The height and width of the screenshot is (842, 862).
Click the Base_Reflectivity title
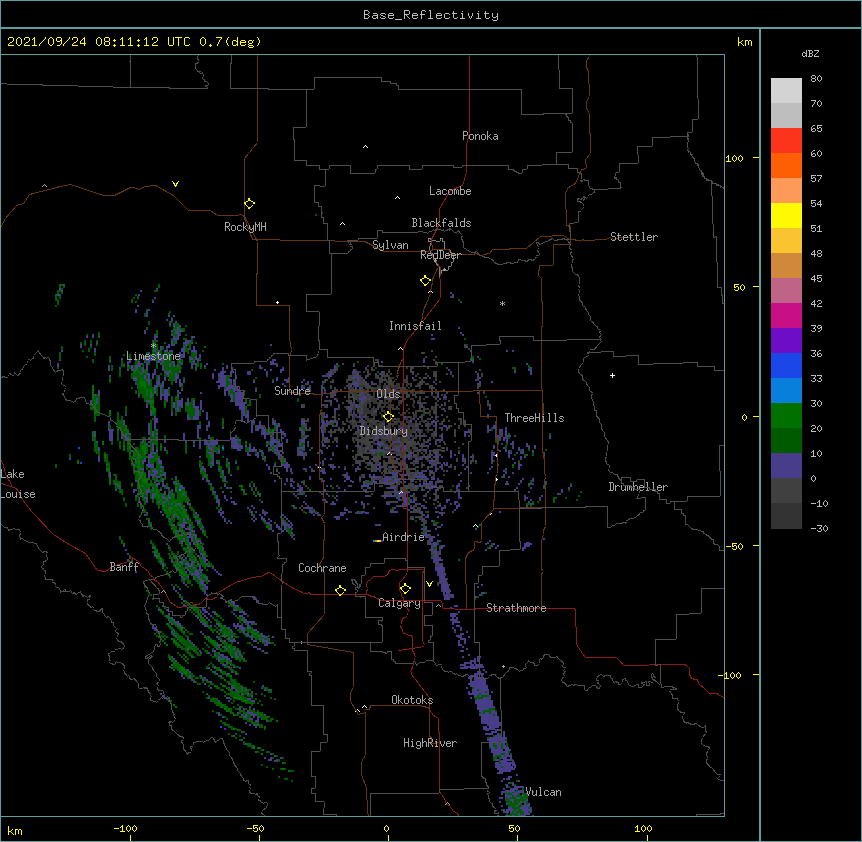coord(431,15)
